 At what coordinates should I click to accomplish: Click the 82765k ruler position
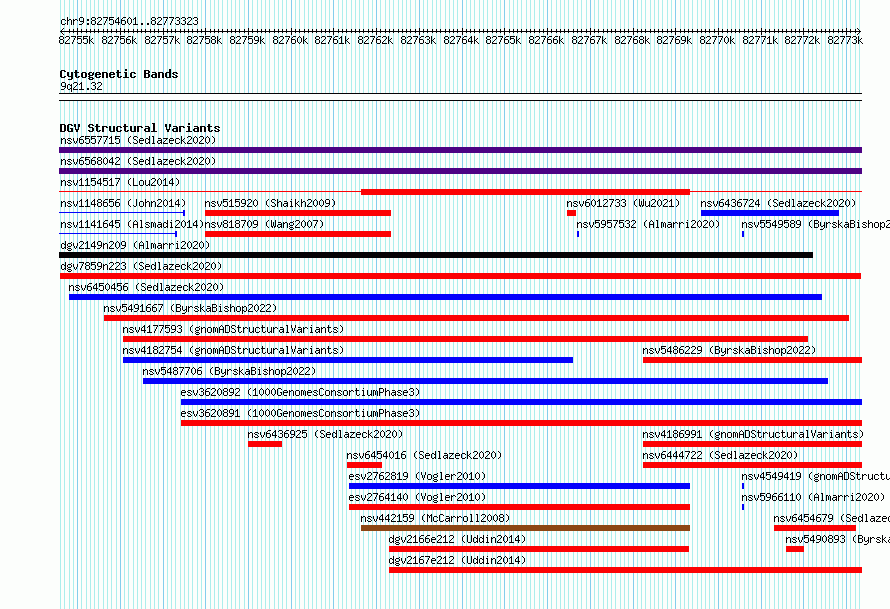503,40
